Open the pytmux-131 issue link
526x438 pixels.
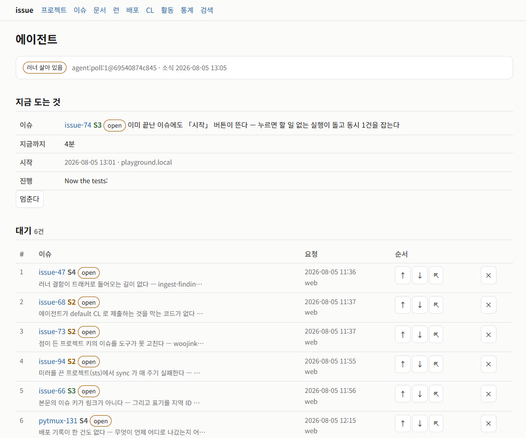click(x=58, y=421)
